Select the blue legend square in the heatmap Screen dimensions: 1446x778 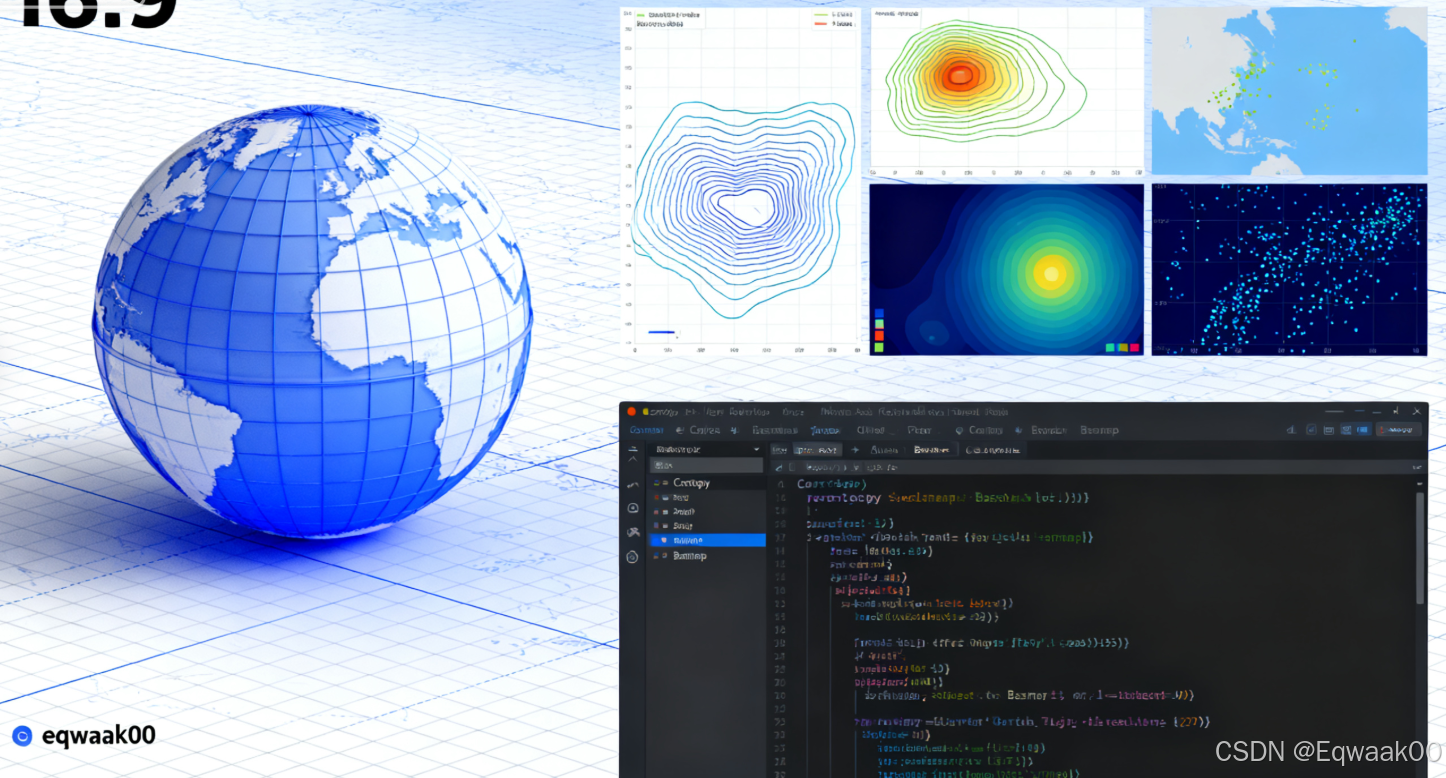(x=879, y=313)
